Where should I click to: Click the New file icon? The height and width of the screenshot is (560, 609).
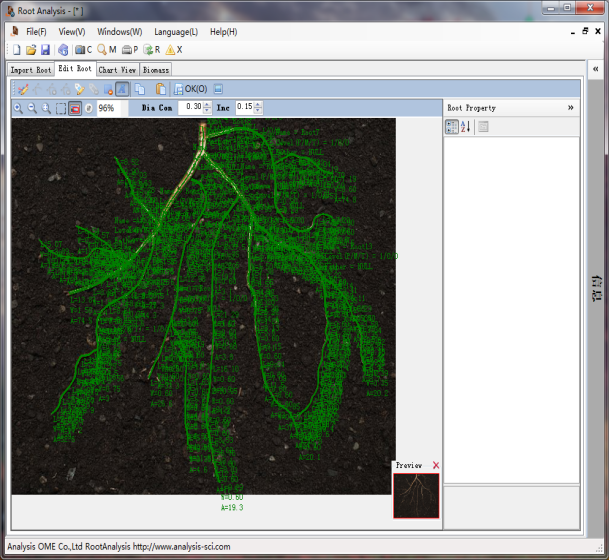[x=16, y=49]
